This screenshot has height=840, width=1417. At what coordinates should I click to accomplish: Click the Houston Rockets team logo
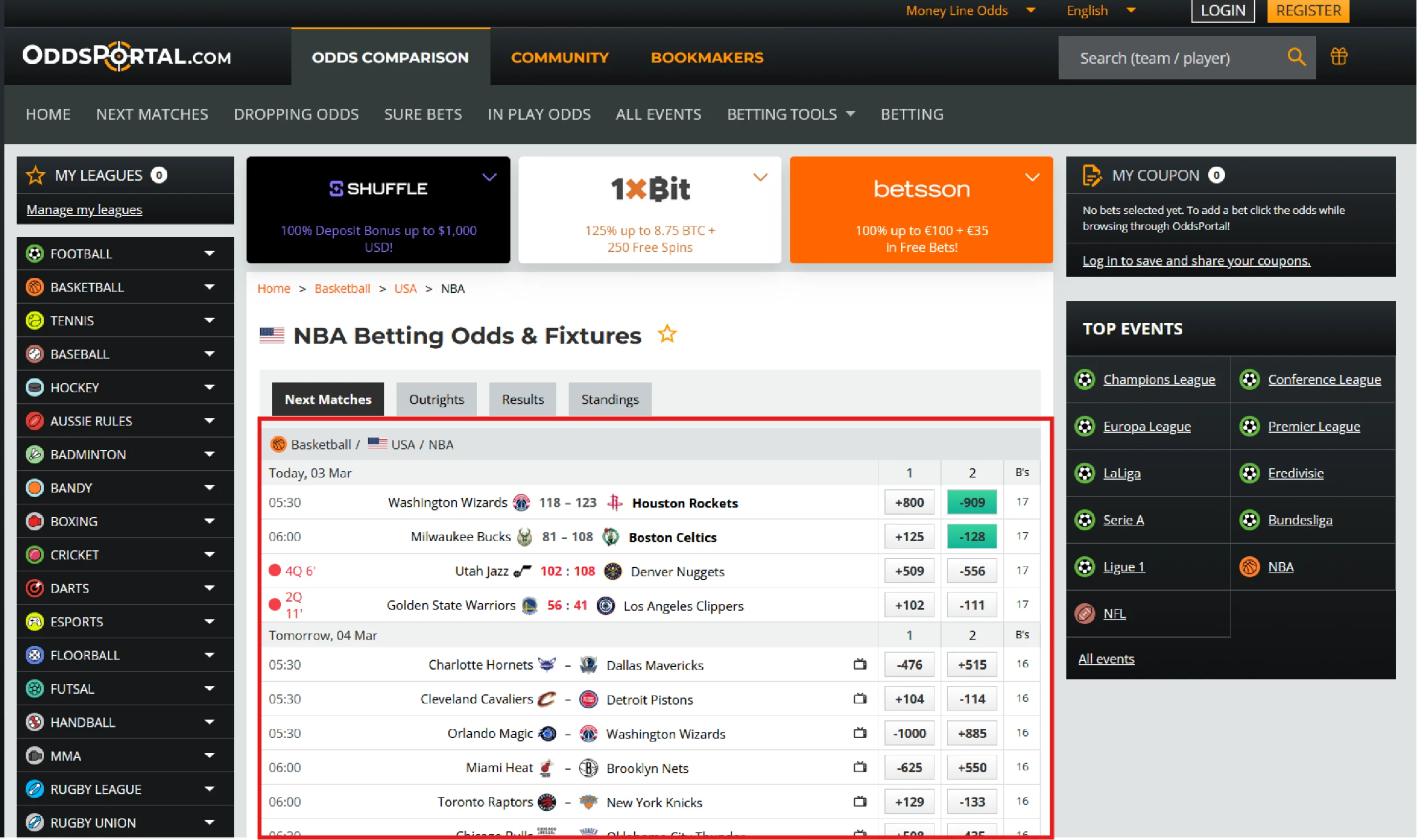[x=615, y=502]
